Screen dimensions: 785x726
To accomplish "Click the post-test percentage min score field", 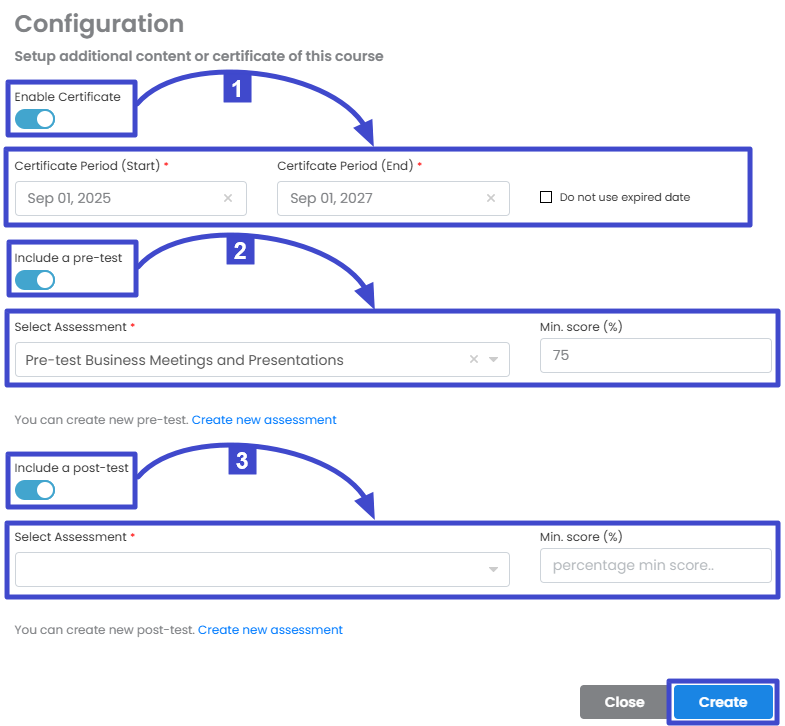I will [655, 565].
